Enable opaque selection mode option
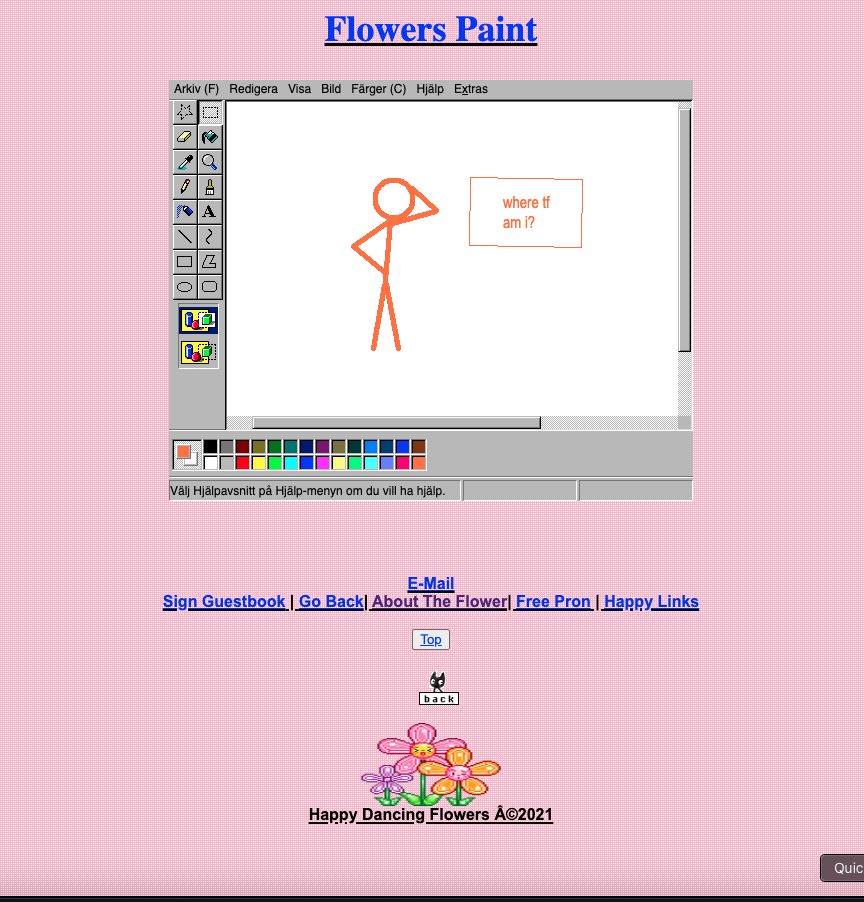Screen dimensions: 864x902 point(198,321)
